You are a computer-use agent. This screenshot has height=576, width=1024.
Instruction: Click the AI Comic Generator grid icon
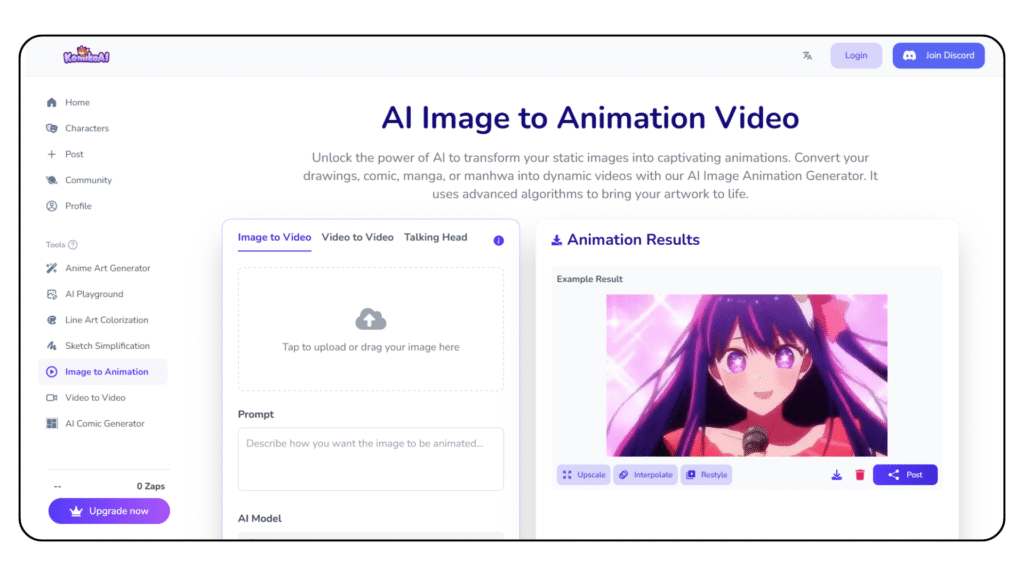tap(52, 423)
